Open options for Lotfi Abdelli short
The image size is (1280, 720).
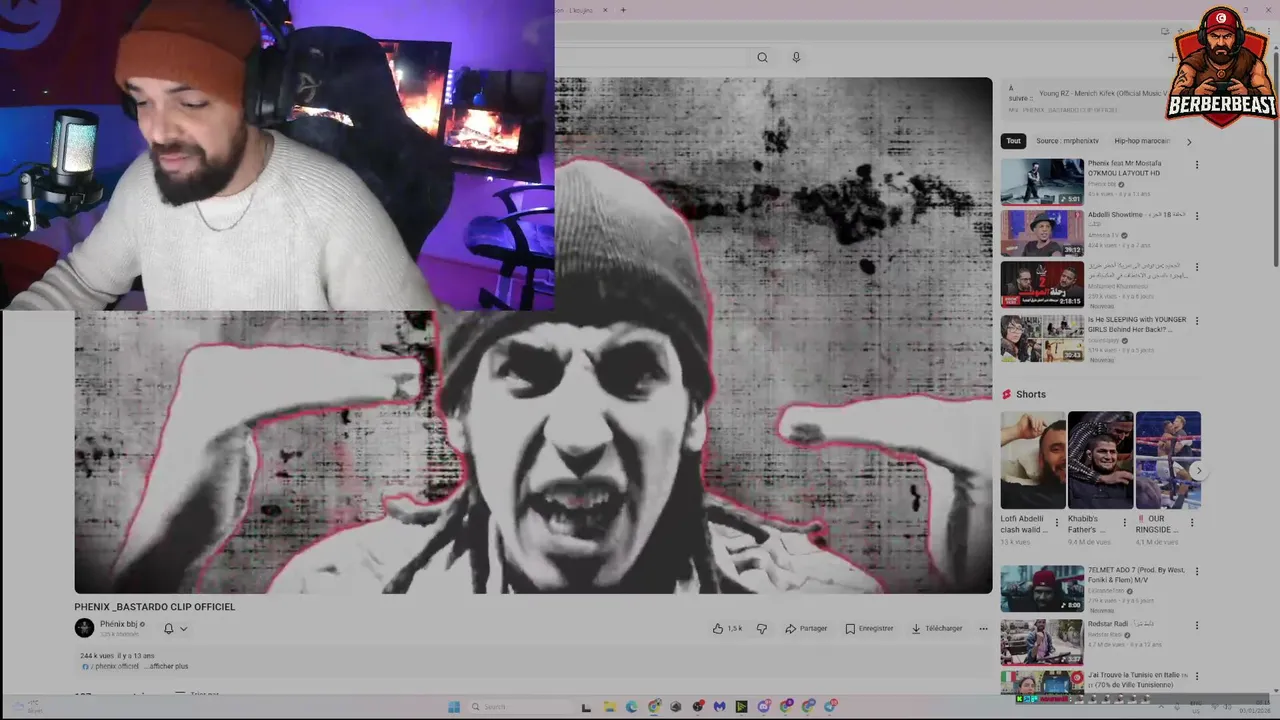pos(1057,522)
